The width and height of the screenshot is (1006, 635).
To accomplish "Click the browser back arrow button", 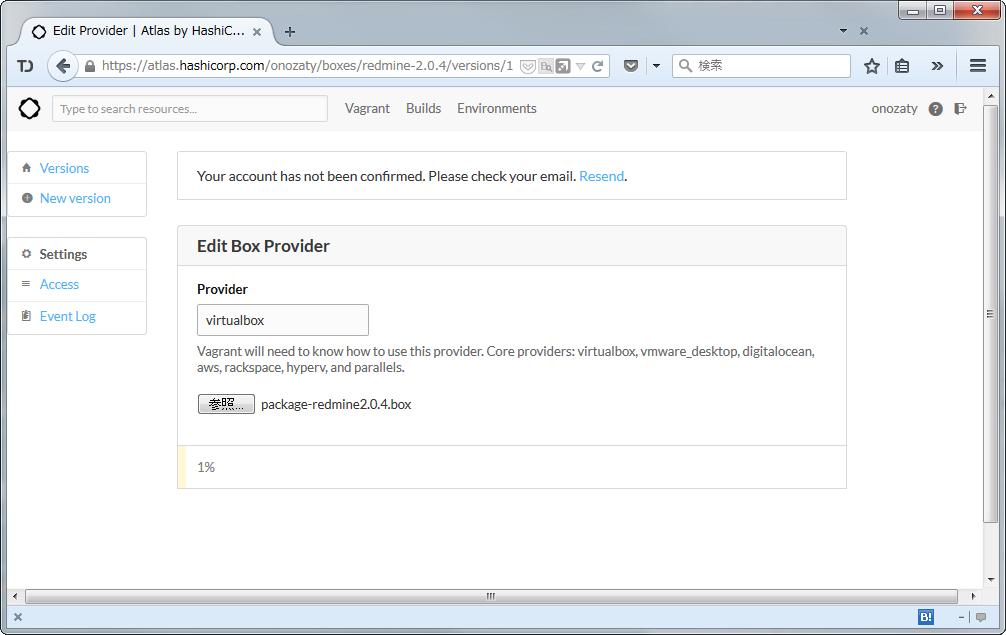I will [x=63, y=66].
